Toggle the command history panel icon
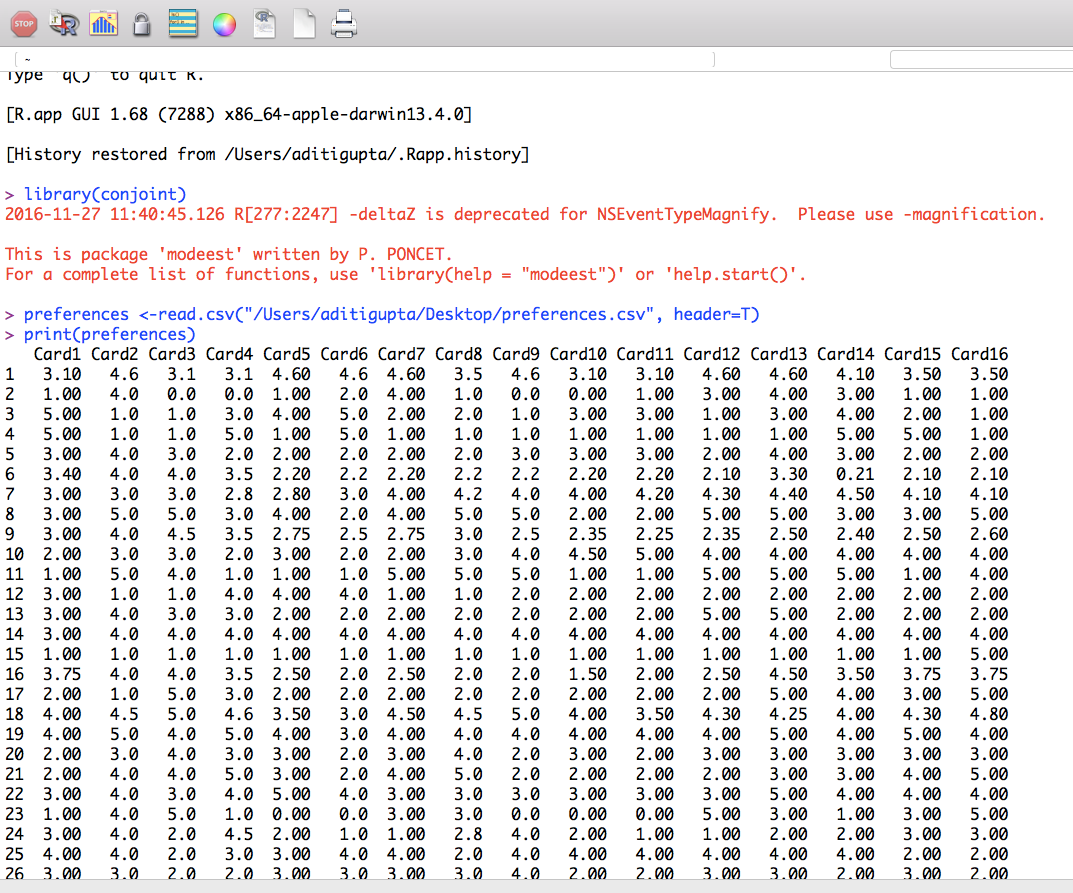This screenshot has width=1073, height=893. pos(183,24)
